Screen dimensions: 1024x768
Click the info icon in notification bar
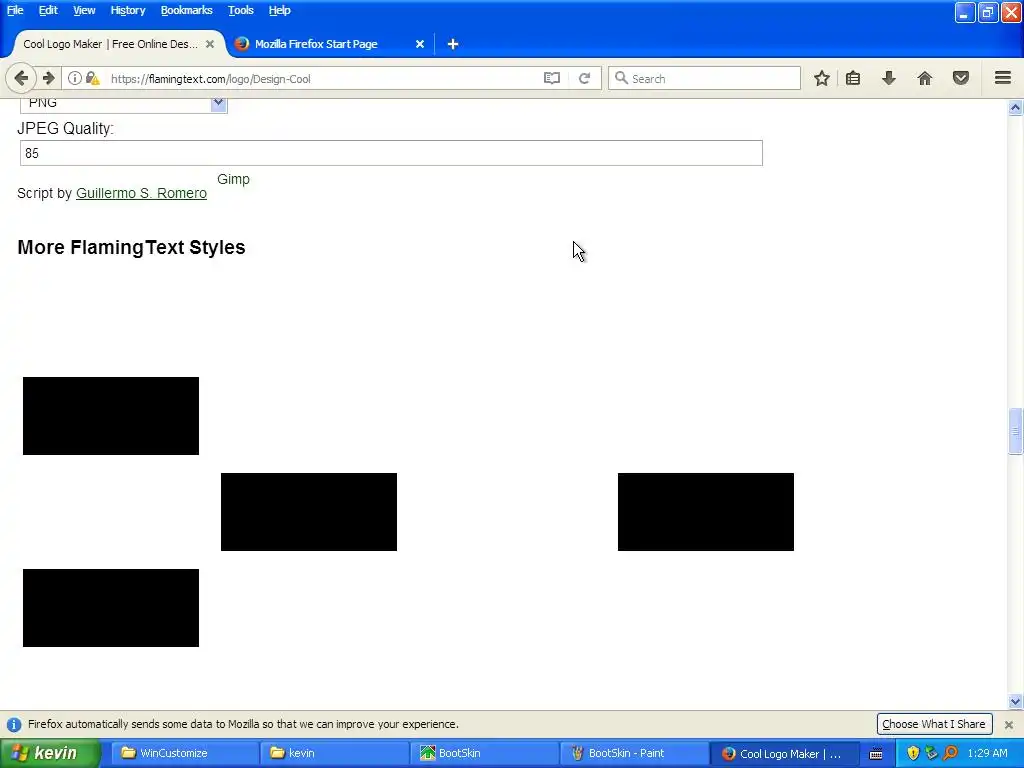coord(14,724)
